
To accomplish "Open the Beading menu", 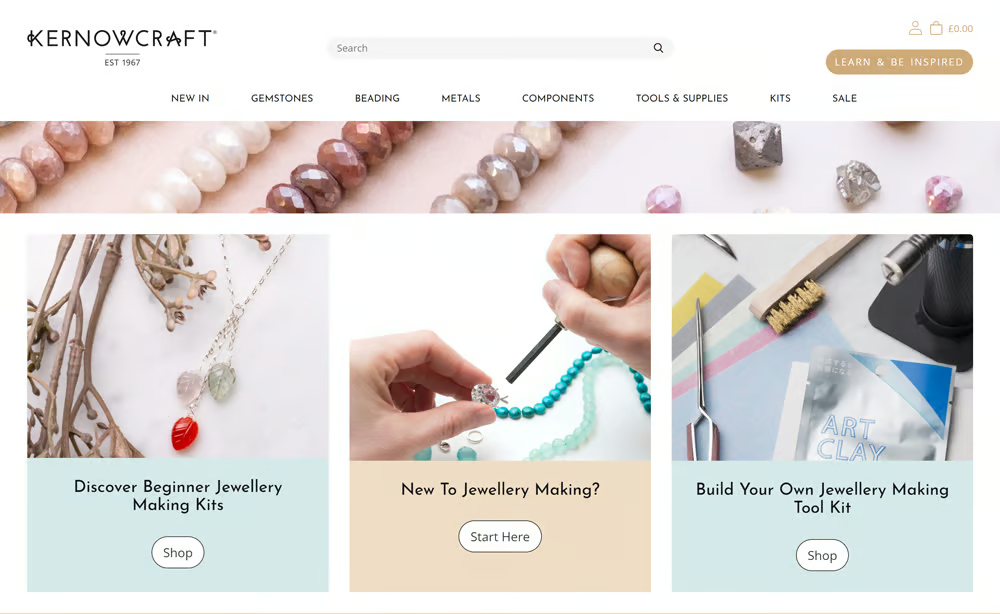I will pos(378,98).
